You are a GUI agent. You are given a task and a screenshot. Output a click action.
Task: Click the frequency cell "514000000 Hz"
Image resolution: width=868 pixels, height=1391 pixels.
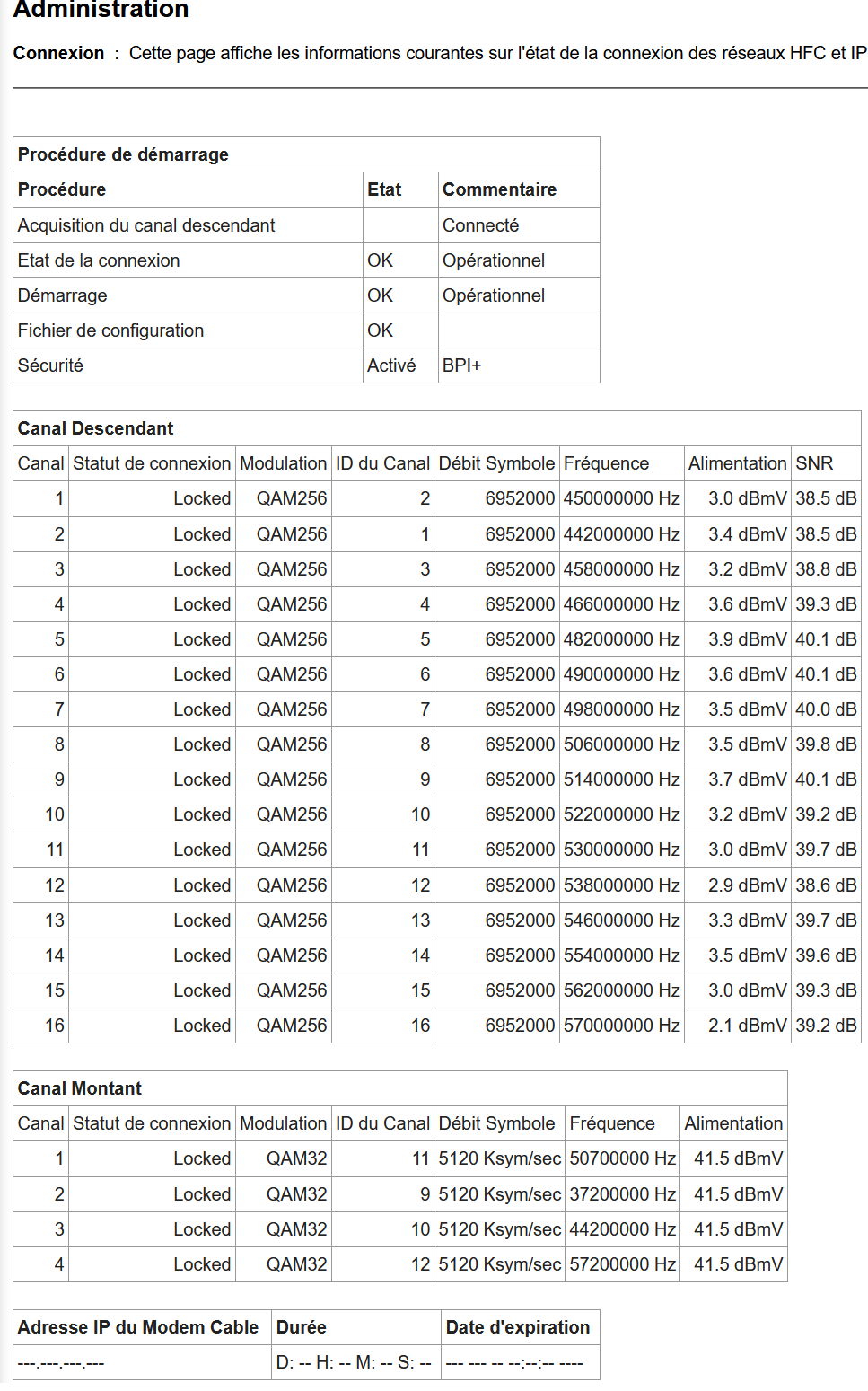point(622,779)
